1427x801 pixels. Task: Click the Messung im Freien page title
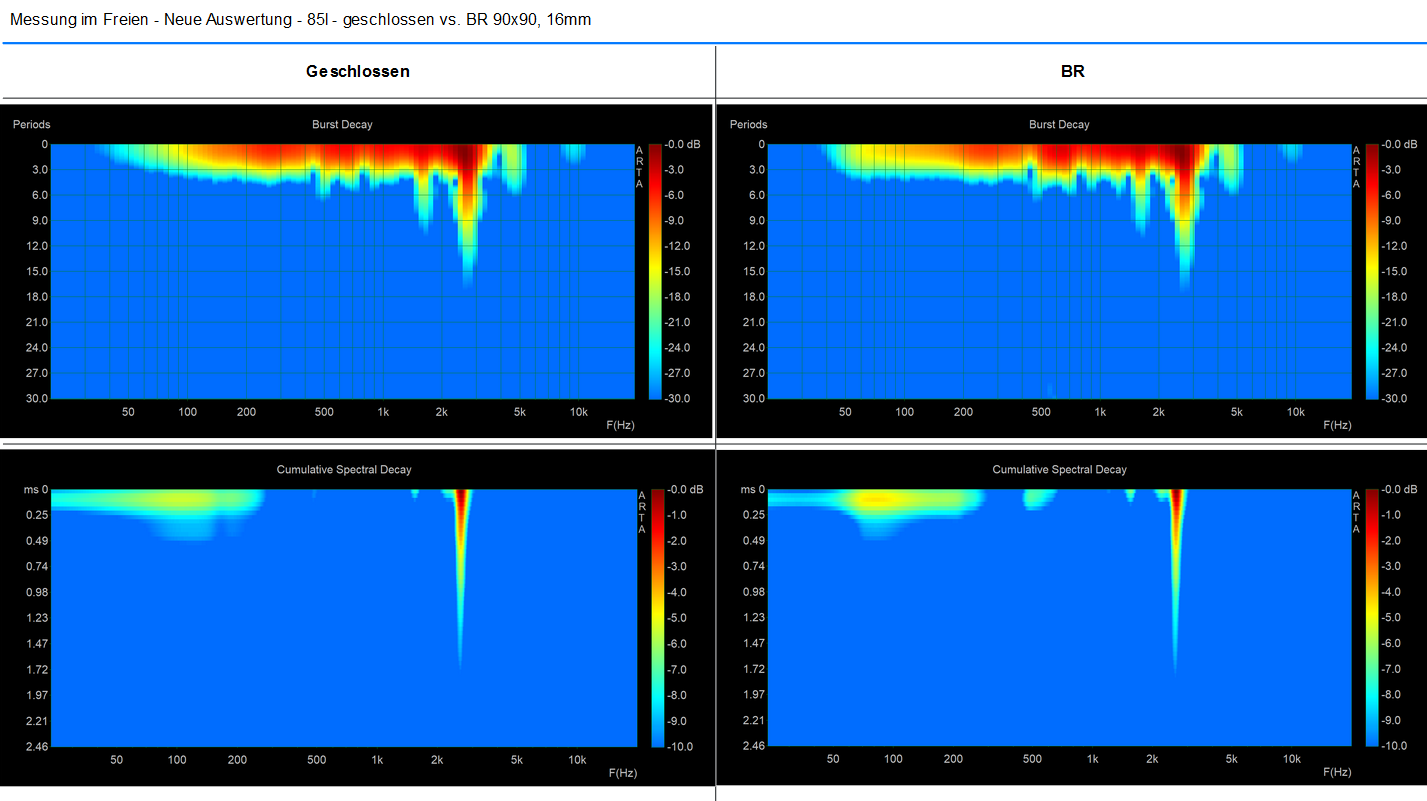tap(300, 19)
